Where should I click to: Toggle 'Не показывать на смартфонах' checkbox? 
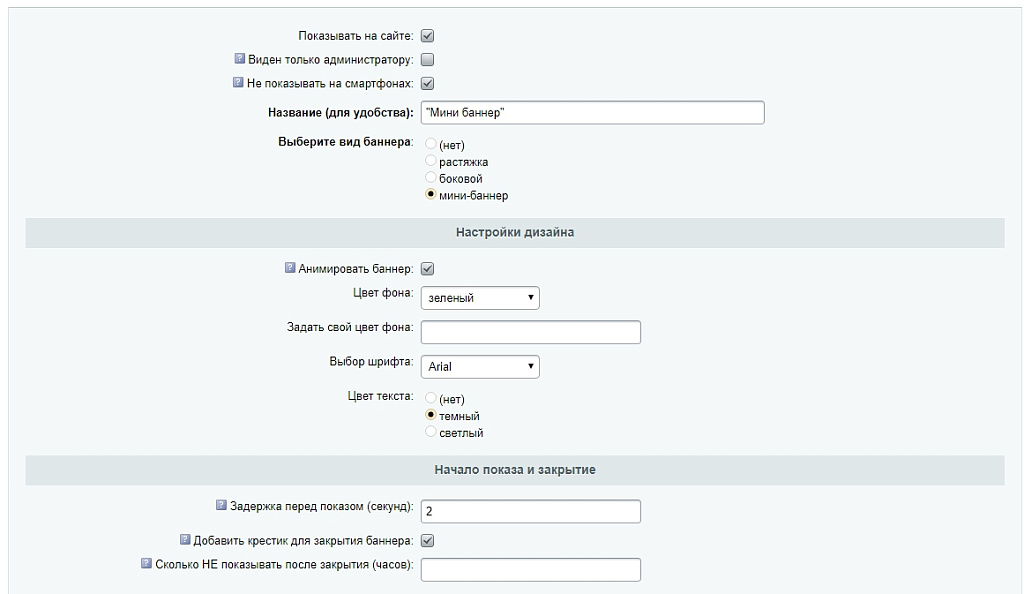(427, 84)
